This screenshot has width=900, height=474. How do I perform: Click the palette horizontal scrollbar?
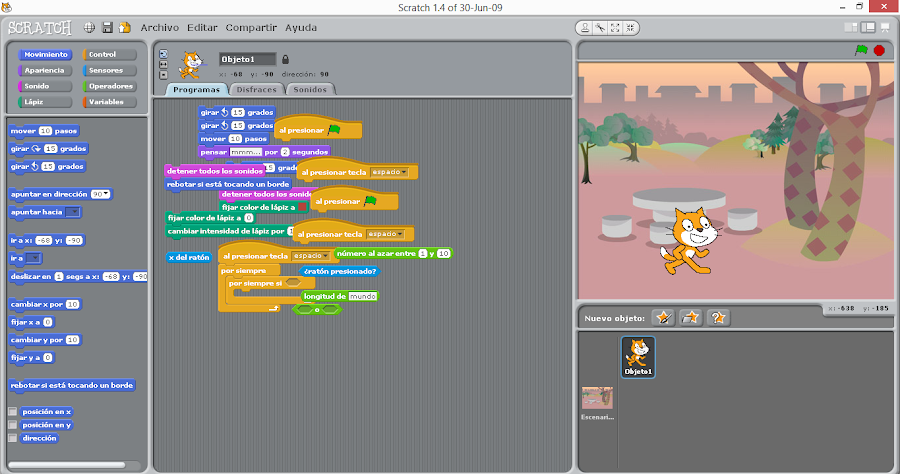point(67,465)
